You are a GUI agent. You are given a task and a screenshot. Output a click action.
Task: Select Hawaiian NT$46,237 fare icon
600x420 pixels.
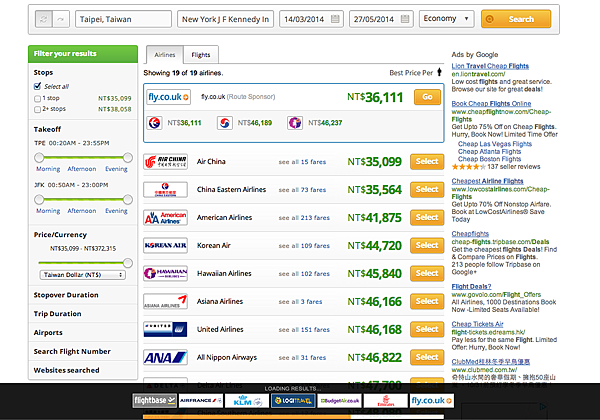(295, 123)
